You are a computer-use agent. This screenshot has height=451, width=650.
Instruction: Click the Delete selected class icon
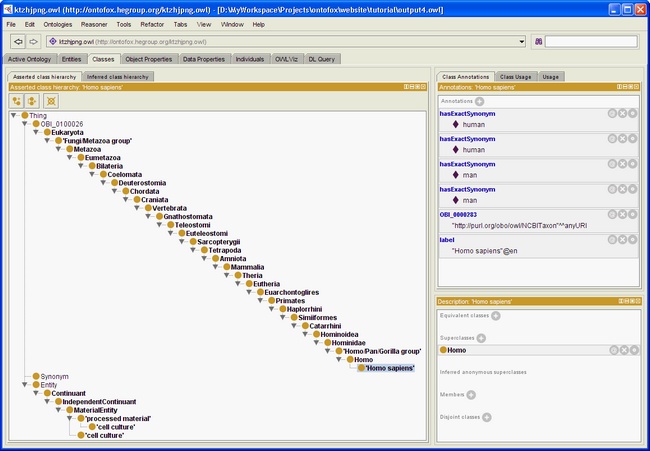(51, 101)
